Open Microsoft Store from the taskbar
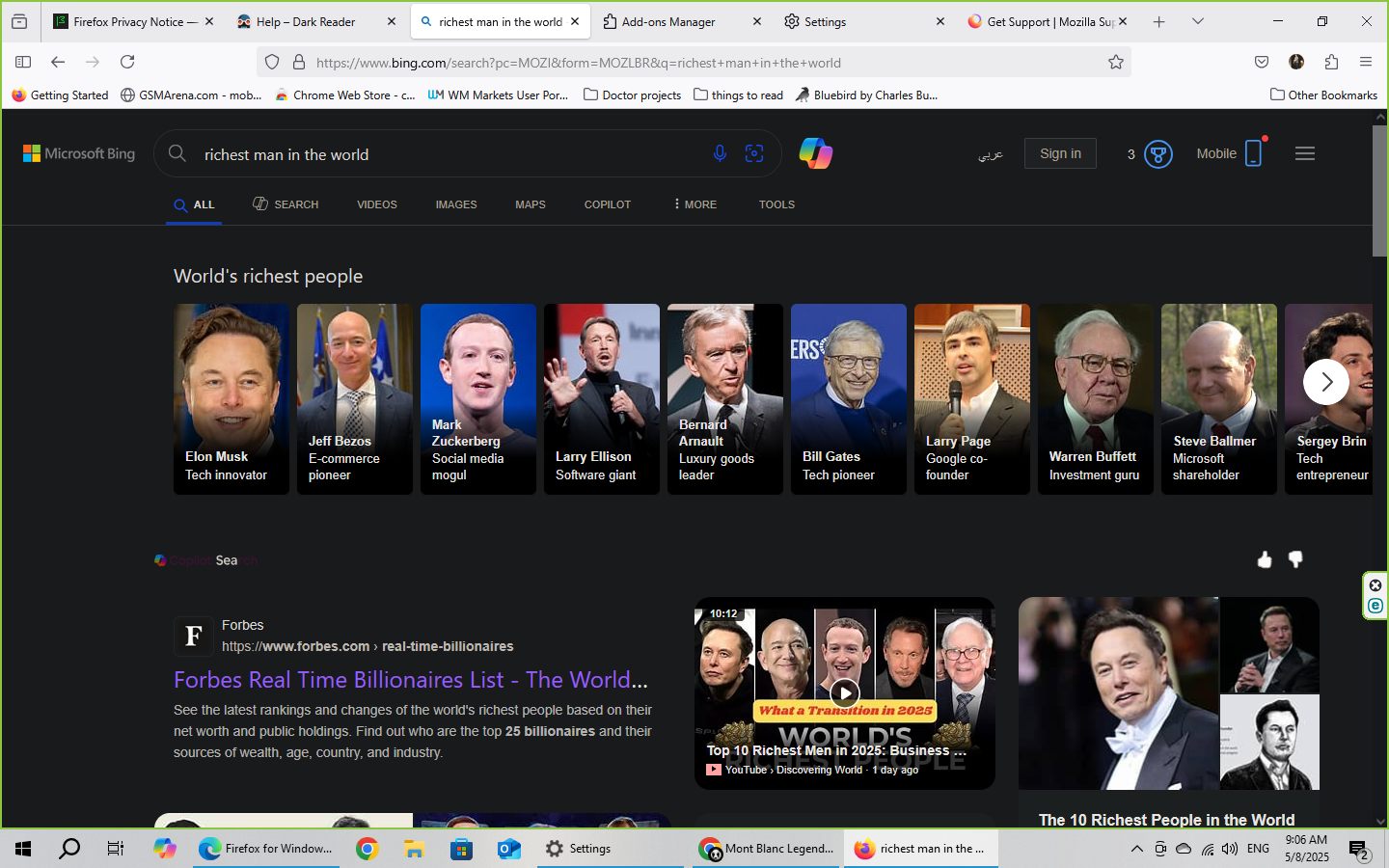 pyautogui.click(x=461, y=849)
